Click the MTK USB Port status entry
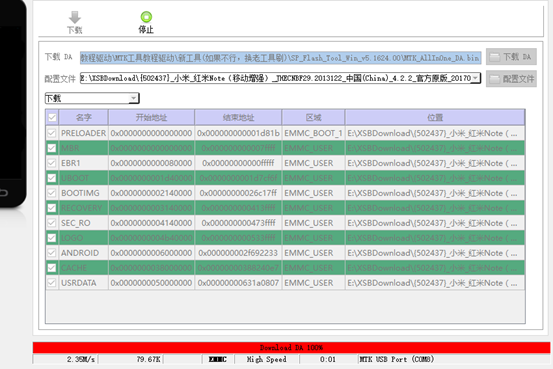Screen dimensions: 553x369 tap(396, 359)
